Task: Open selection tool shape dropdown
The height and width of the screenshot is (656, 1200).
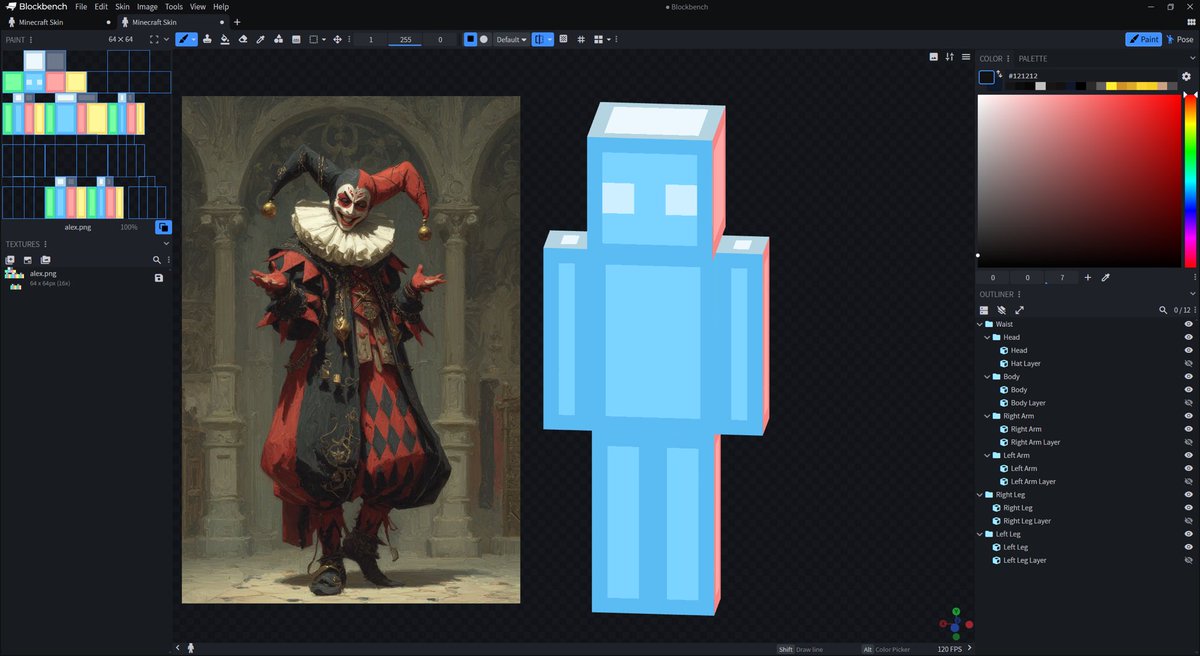Action: (323, 39)
